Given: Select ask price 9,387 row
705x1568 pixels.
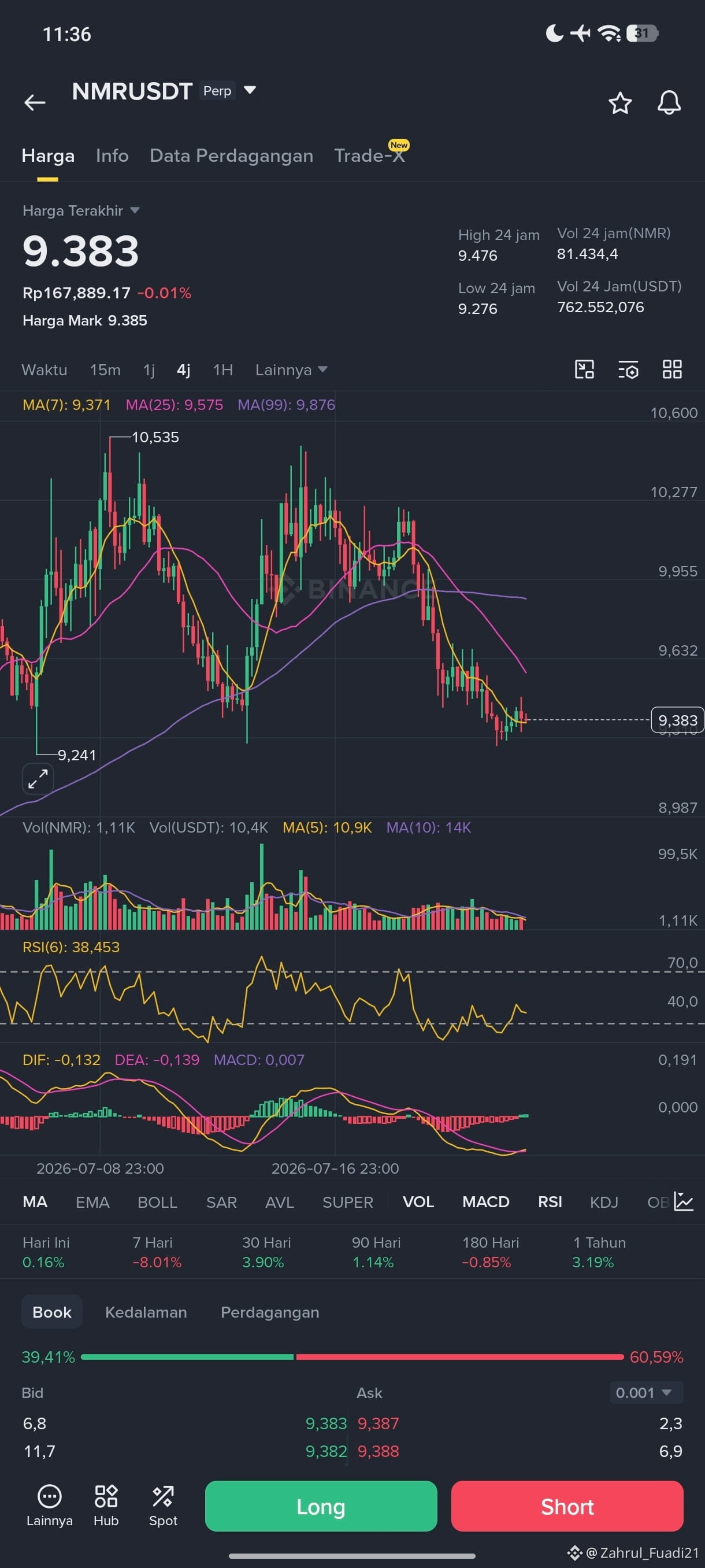Looking at the screenshot, I should pyautogui.click(x=520, y=1423).
